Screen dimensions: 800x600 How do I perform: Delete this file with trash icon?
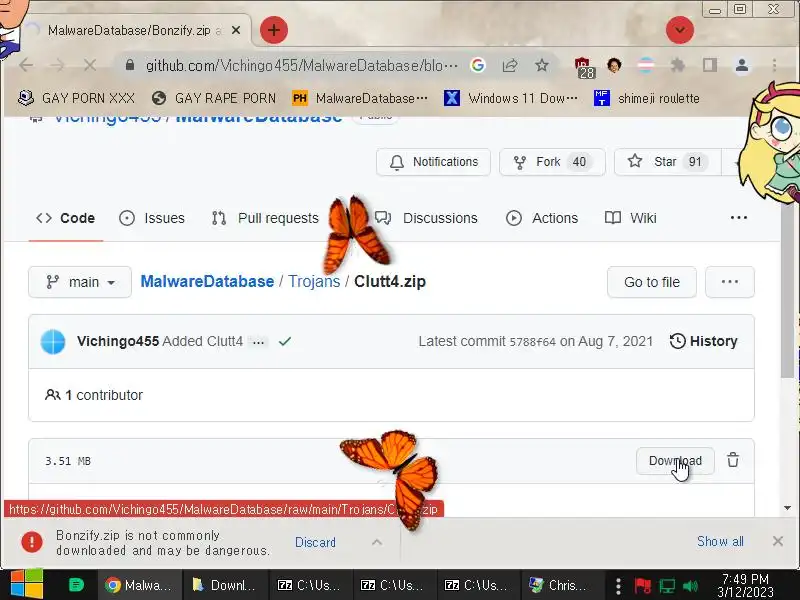point(733,460)
